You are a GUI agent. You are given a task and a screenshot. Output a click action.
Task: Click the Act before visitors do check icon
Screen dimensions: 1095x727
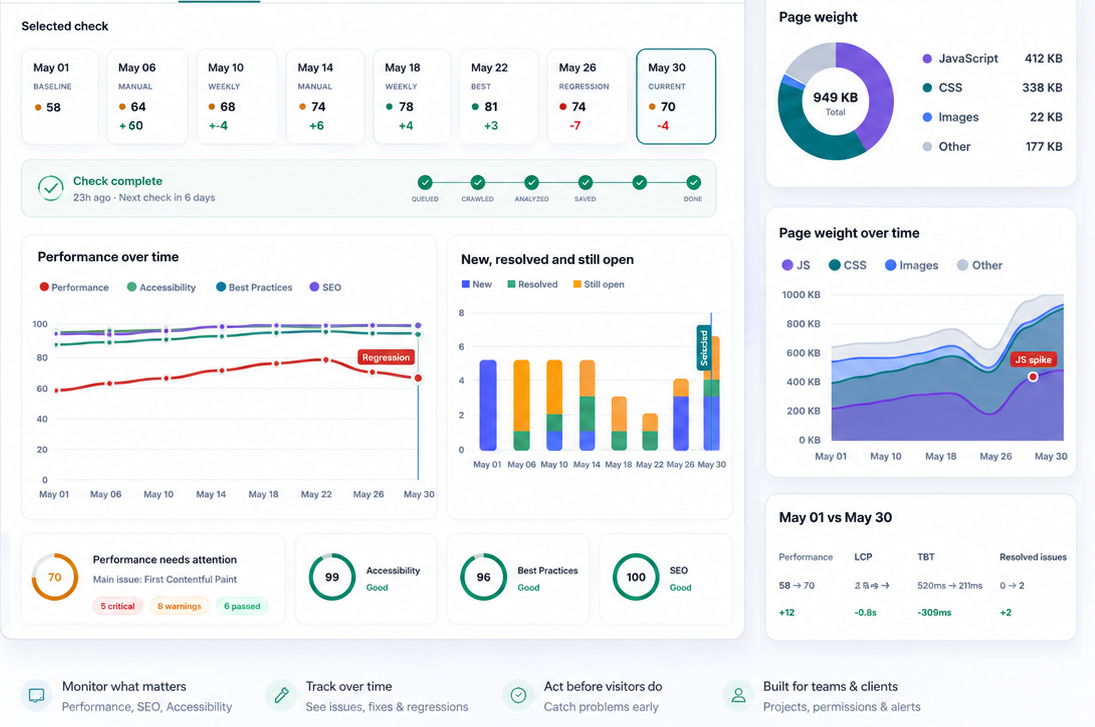[x=518, y=696]
